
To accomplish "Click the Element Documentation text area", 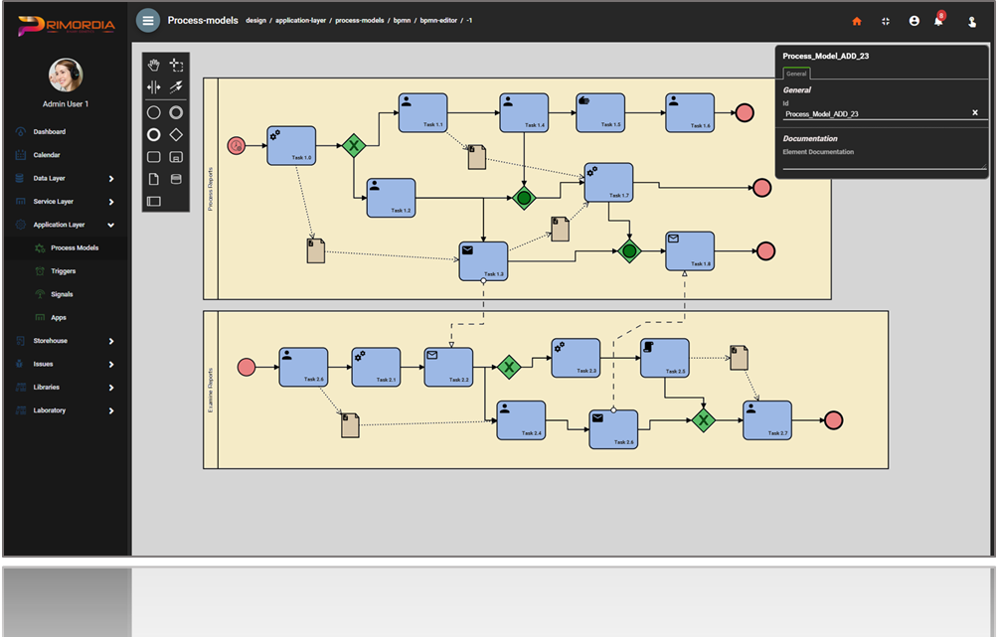I will (x=883, y=162).
